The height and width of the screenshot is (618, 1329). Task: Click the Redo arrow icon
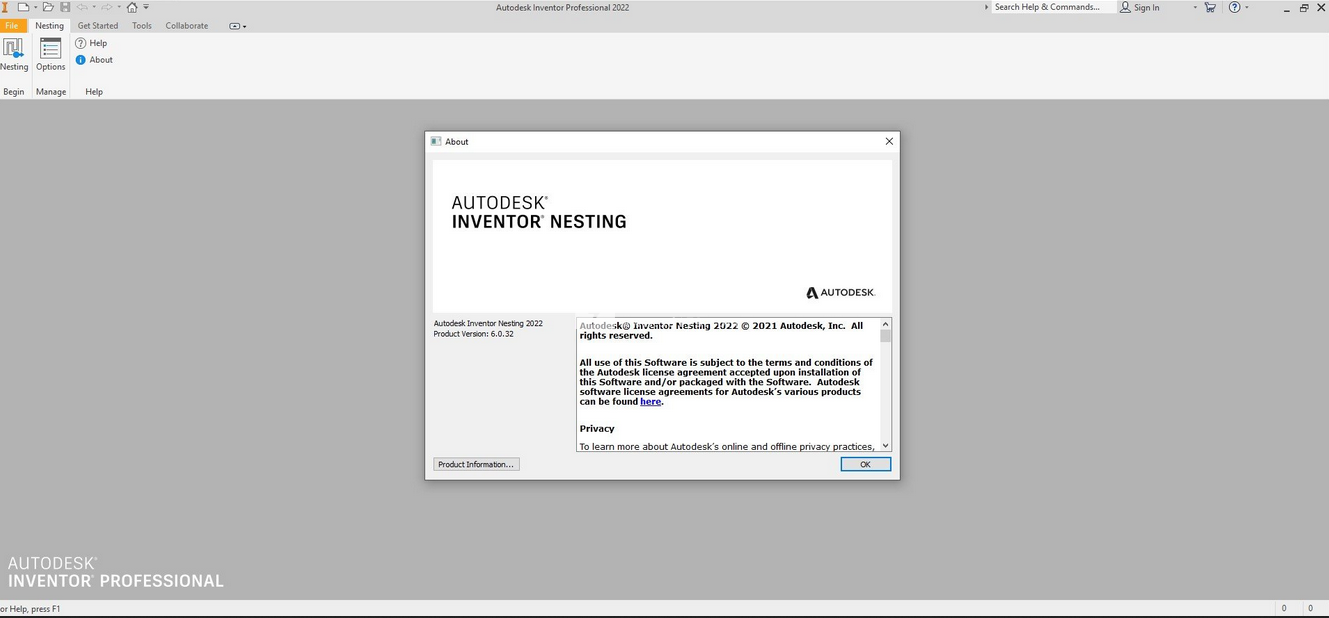(x=107, y=7)
